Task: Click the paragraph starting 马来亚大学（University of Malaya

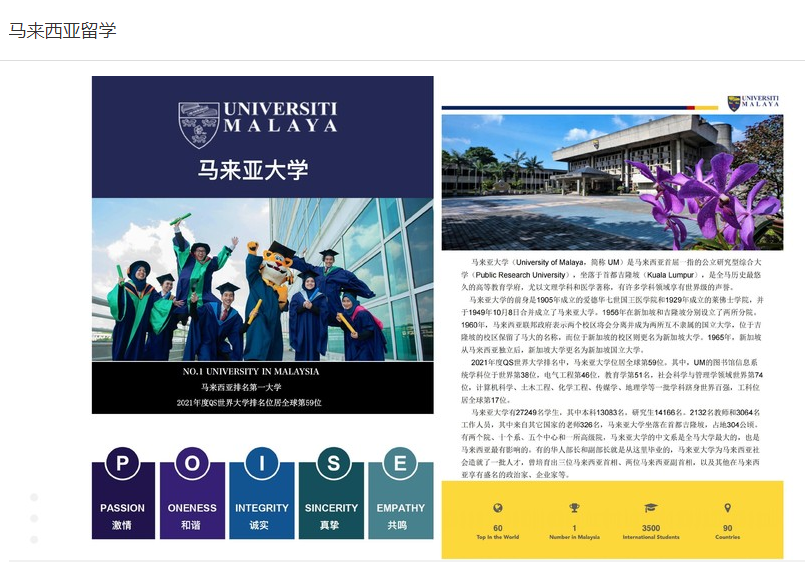Action: pyautogui.click(x=611, y=275)
